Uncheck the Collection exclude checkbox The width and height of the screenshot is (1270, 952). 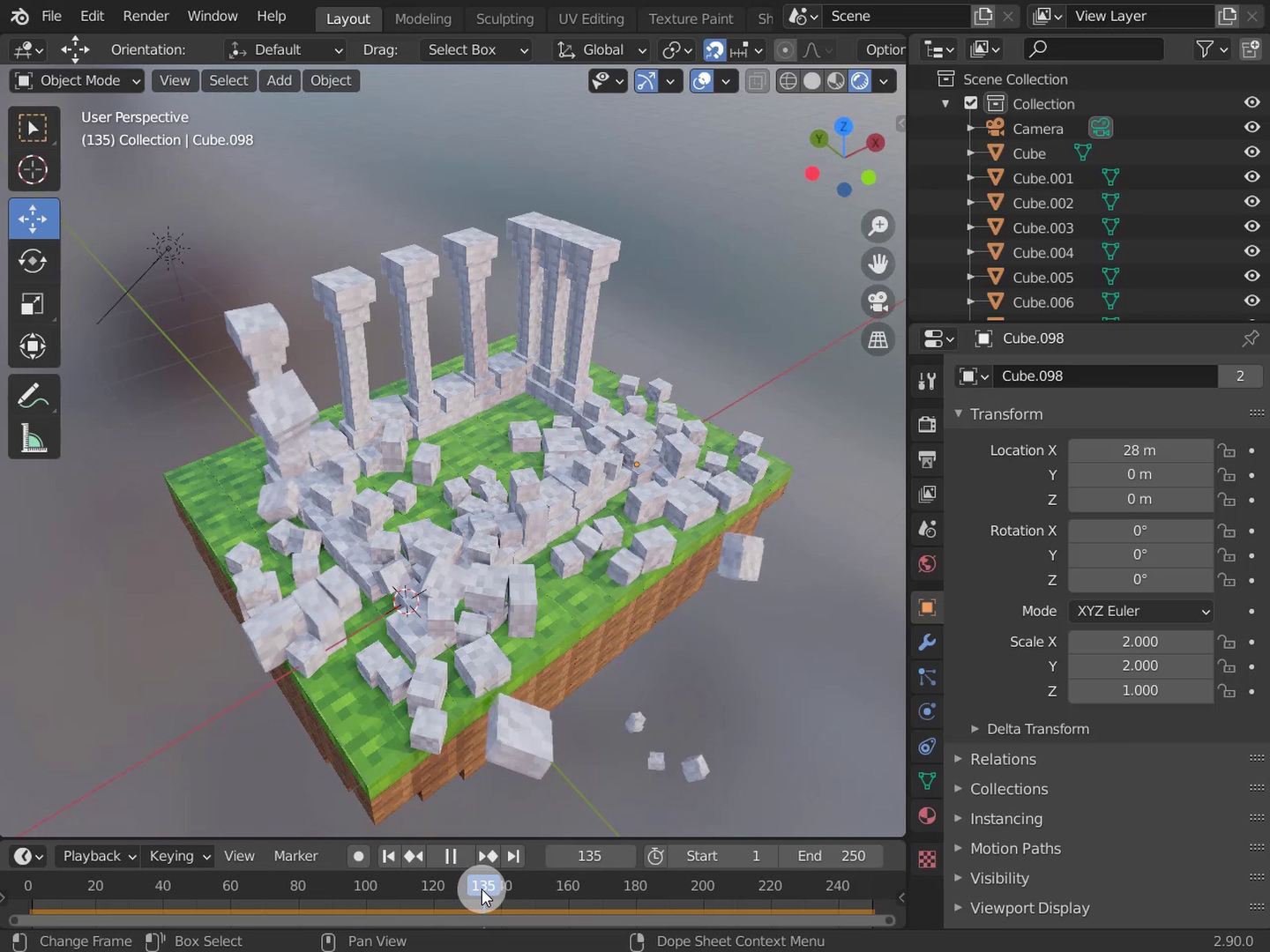[971, 103]
